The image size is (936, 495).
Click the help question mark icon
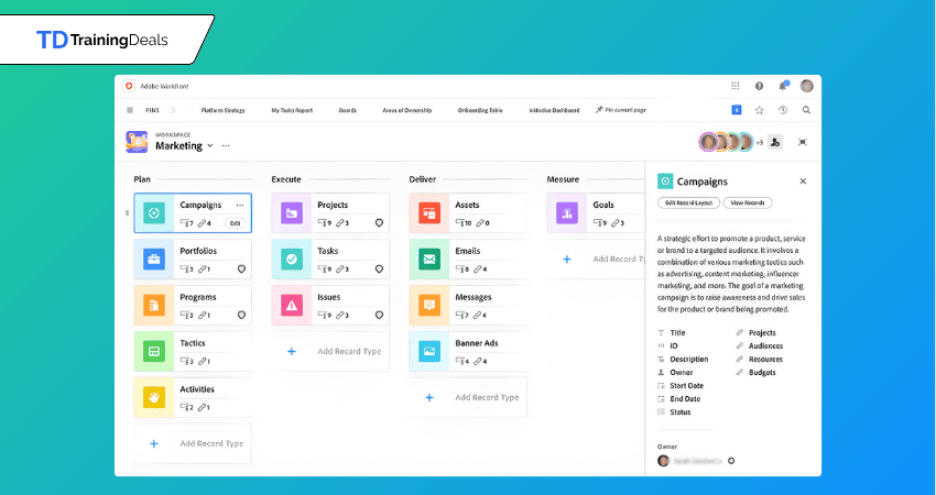coord(759,86)
